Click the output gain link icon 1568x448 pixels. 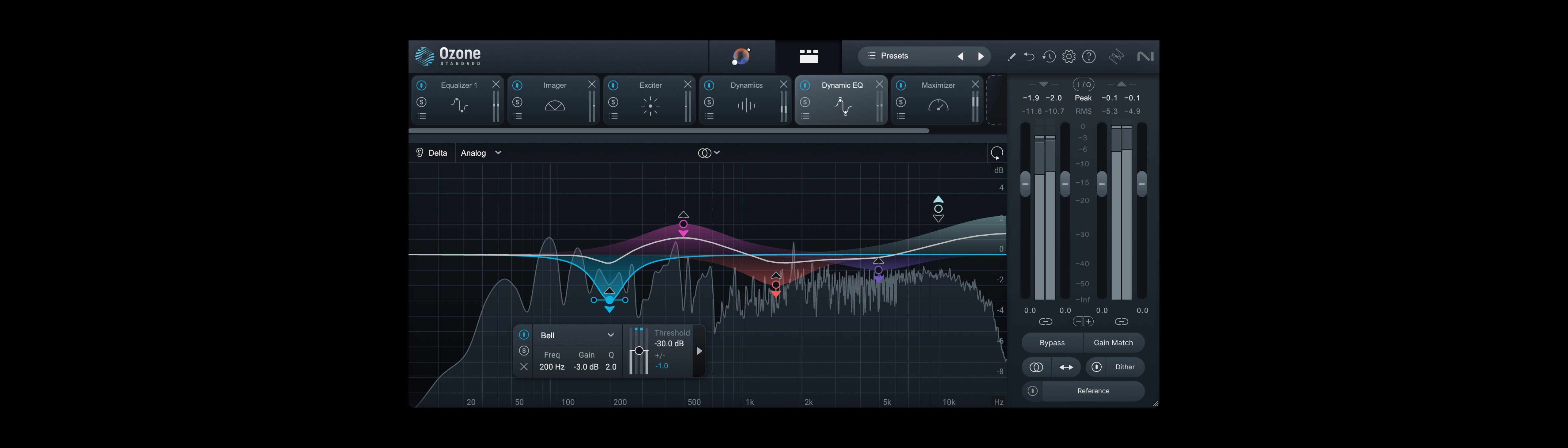click(1121, 321)
